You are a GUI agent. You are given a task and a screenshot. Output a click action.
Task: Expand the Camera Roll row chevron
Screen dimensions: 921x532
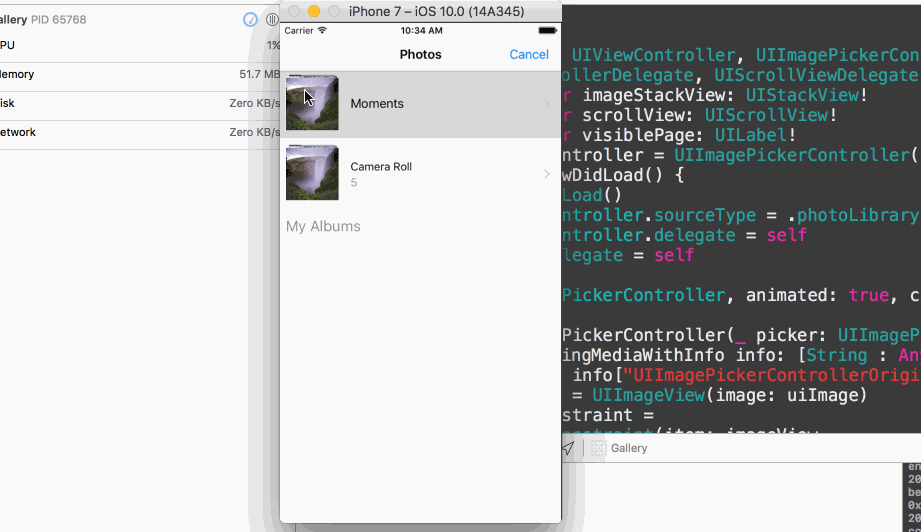[x=547, y=174]
